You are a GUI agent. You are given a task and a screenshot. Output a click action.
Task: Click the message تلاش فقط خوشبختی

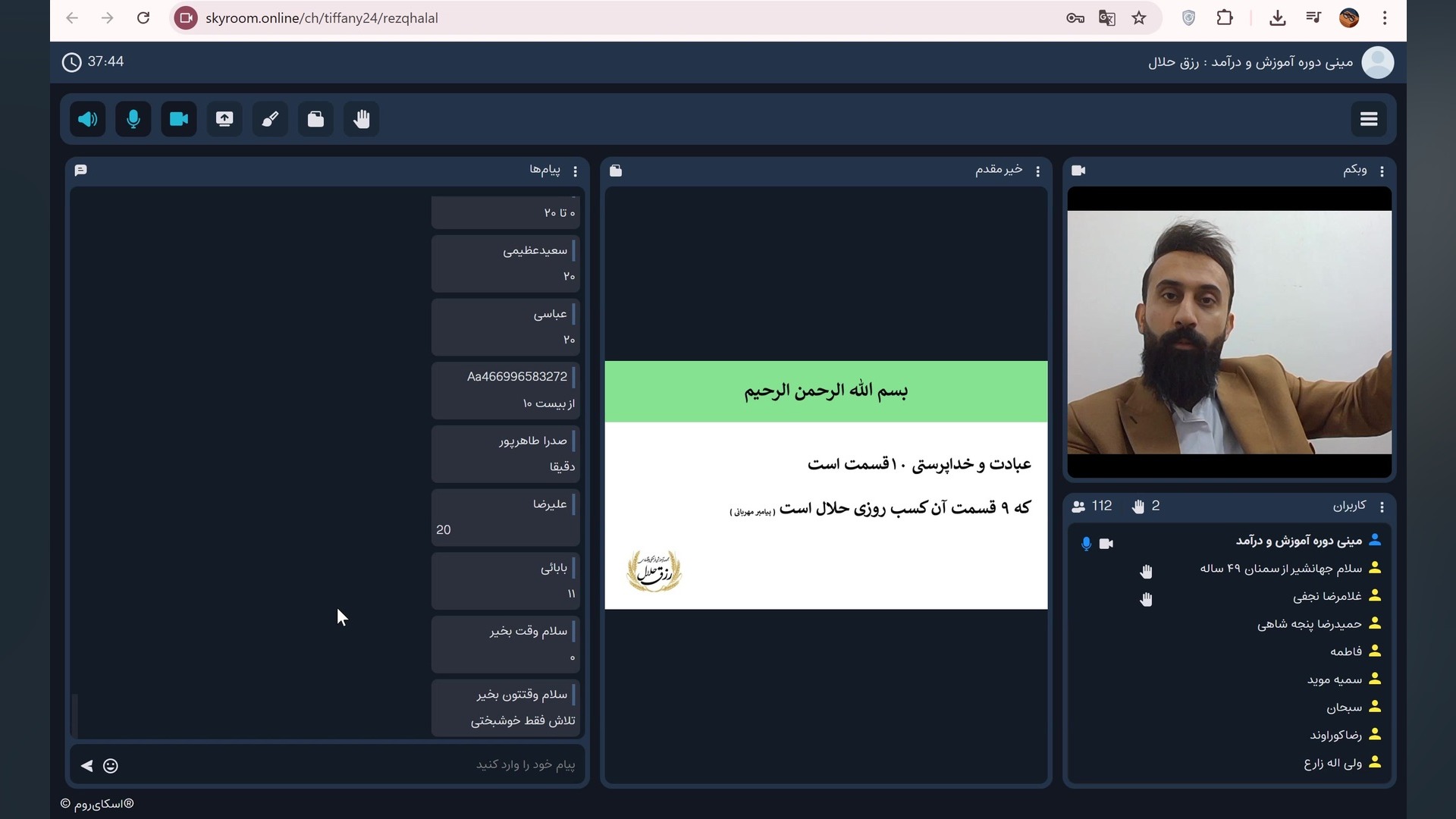click(506, 708)
